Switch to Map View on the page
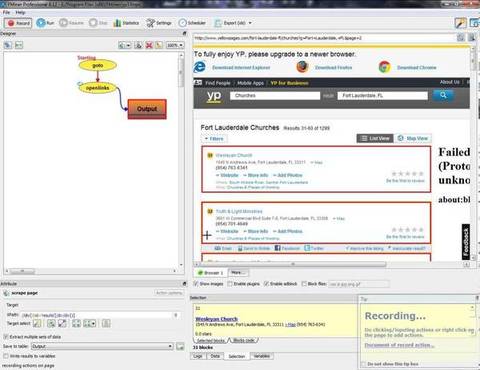 click(413, 138)
